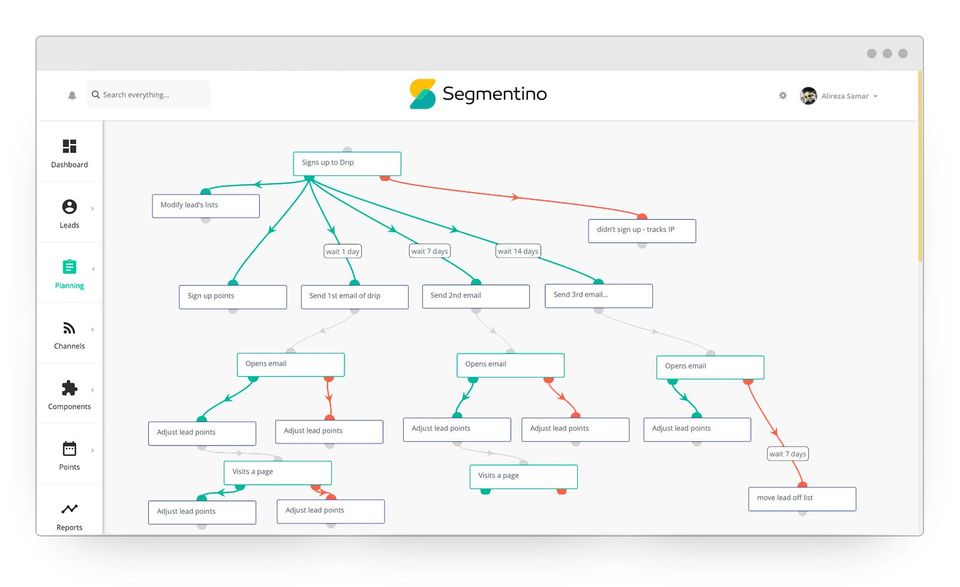Screen dimensions: 960x587
Task: Click the green connector dot on Signs up to Drip
Action: click(309, 178)
